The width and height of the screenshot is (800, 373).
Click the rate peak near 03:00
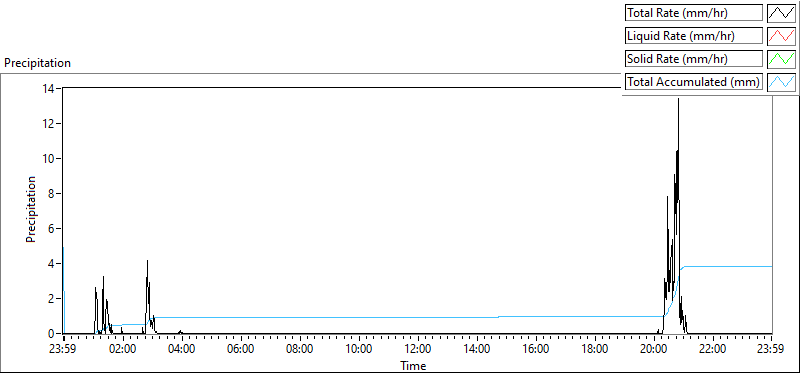tap(147, 261)
